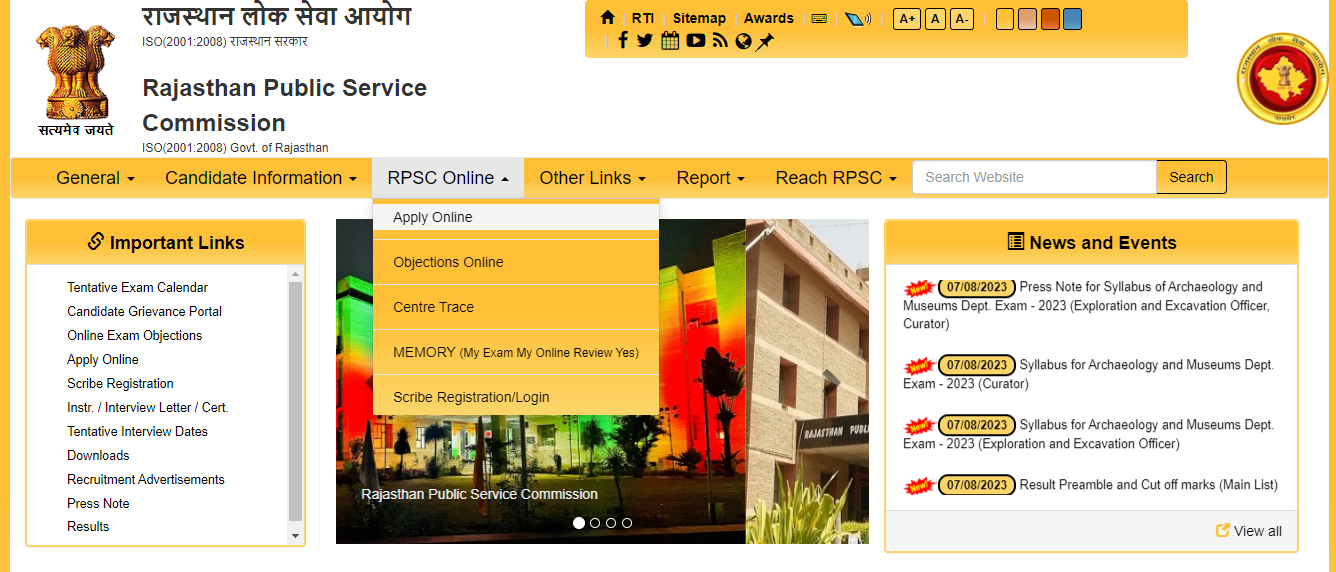Viewport: 1336px width, 572px height.
Task: Click the View all external link icon
Action: [1222, 530]
